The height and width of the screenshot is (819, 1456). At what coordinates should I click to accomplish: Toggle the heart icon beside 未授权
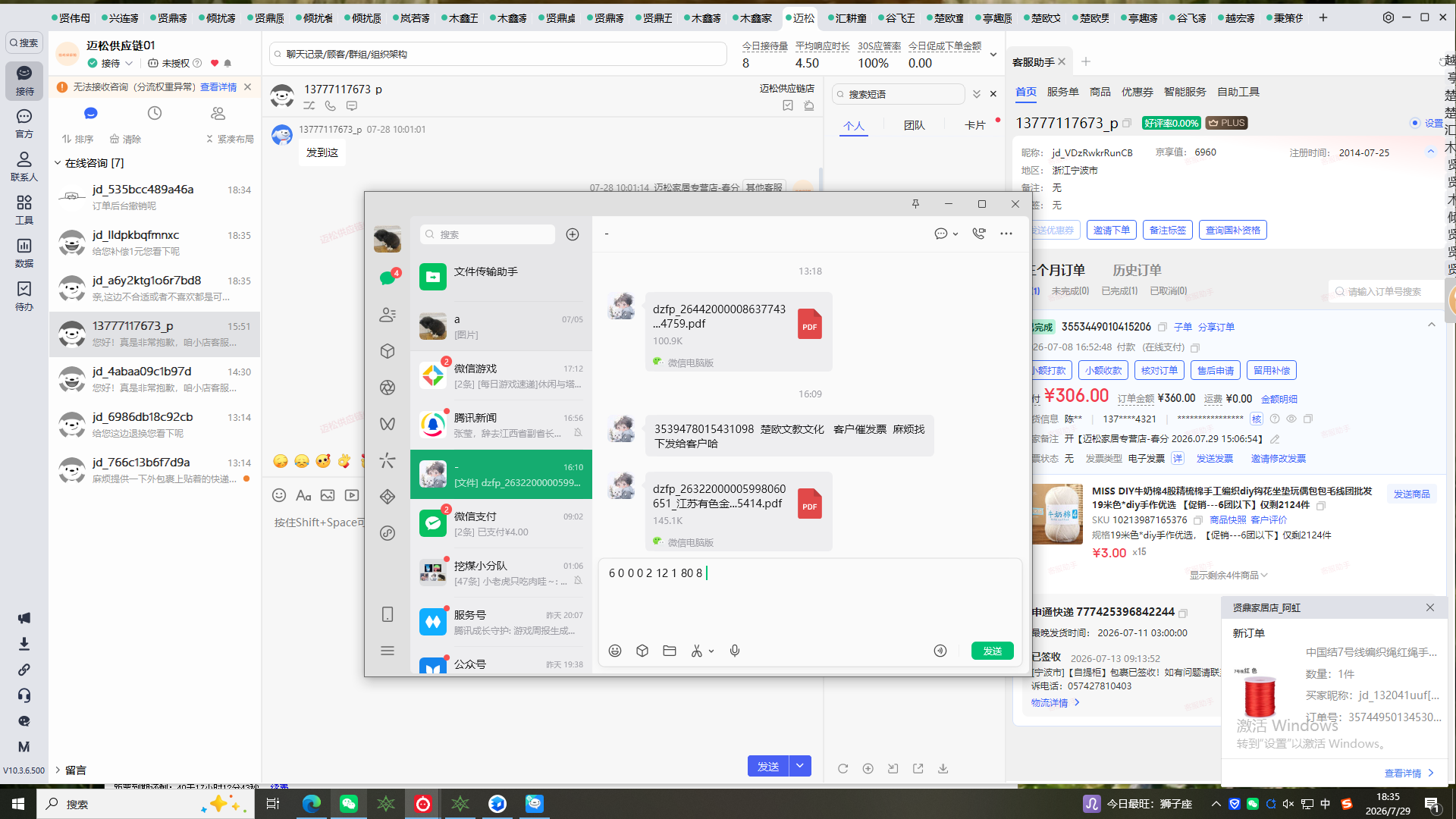click(215, 63)
